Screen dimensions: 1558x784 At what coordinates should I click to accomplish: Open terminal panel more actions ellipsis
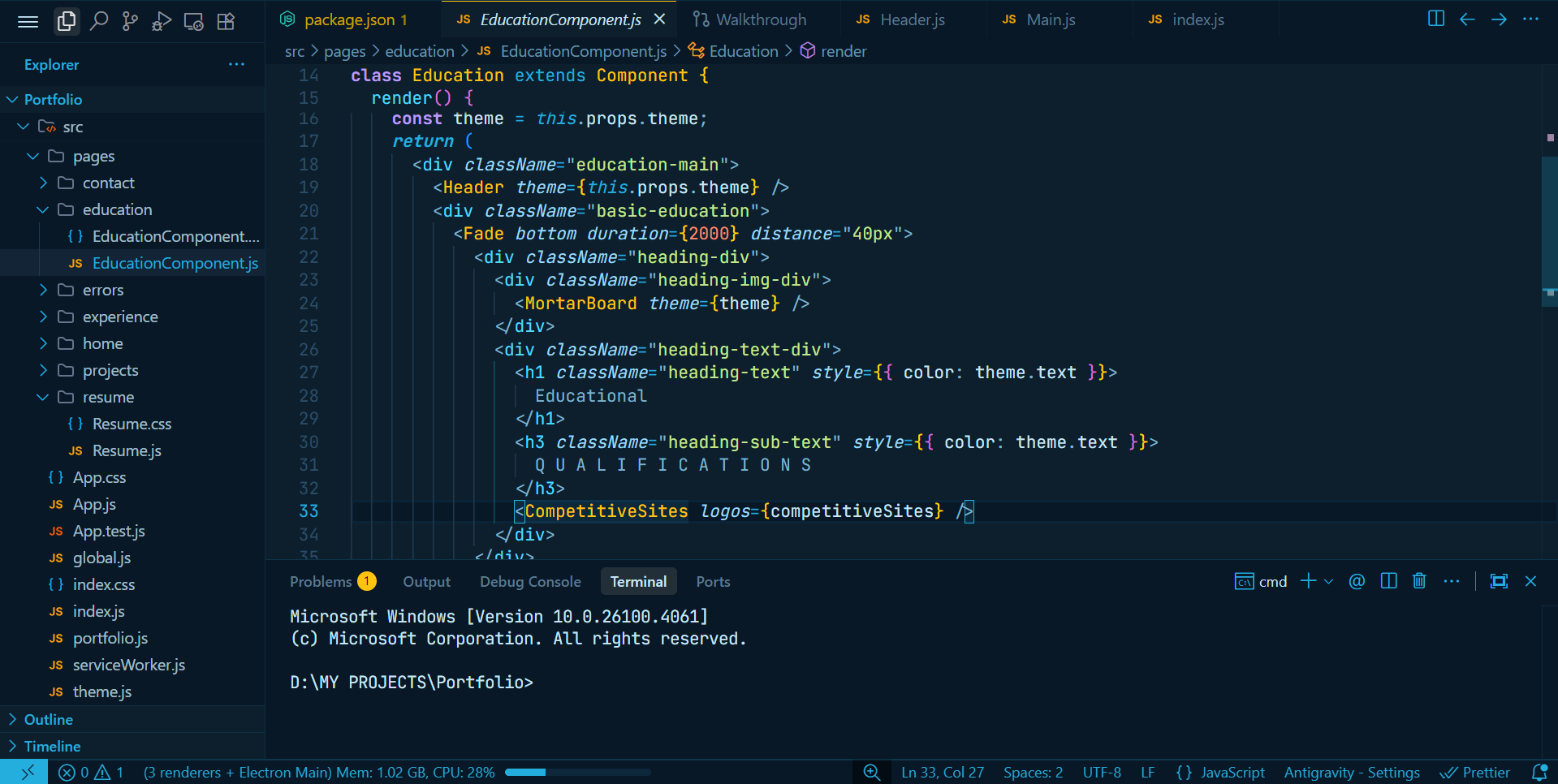[x=1452, y=581]
